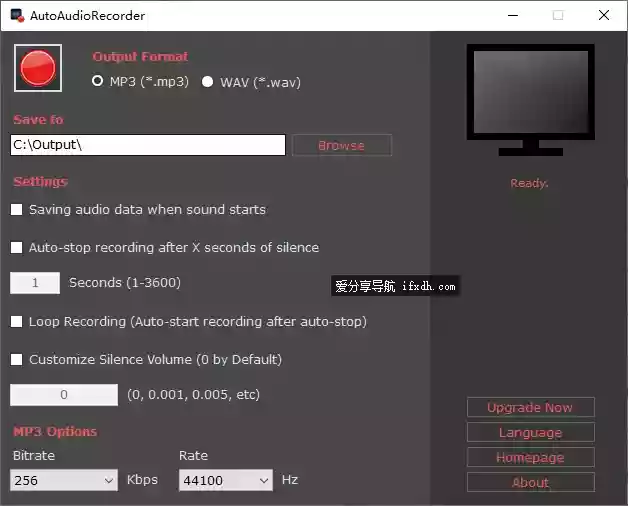Open the About button
The height and width of the screenshot is (506, 628).
pos(530,482)
